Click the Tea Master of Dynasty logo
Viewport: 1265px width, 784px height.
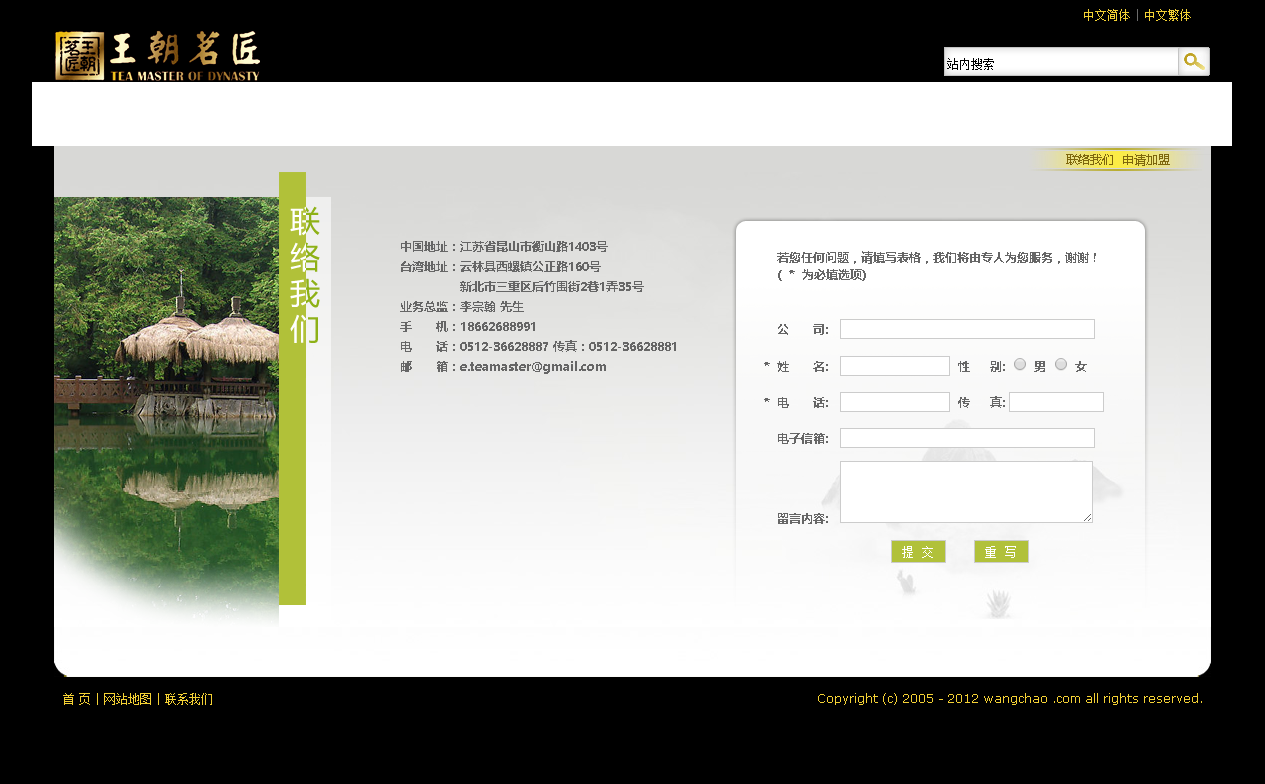(x=158, y=55)
